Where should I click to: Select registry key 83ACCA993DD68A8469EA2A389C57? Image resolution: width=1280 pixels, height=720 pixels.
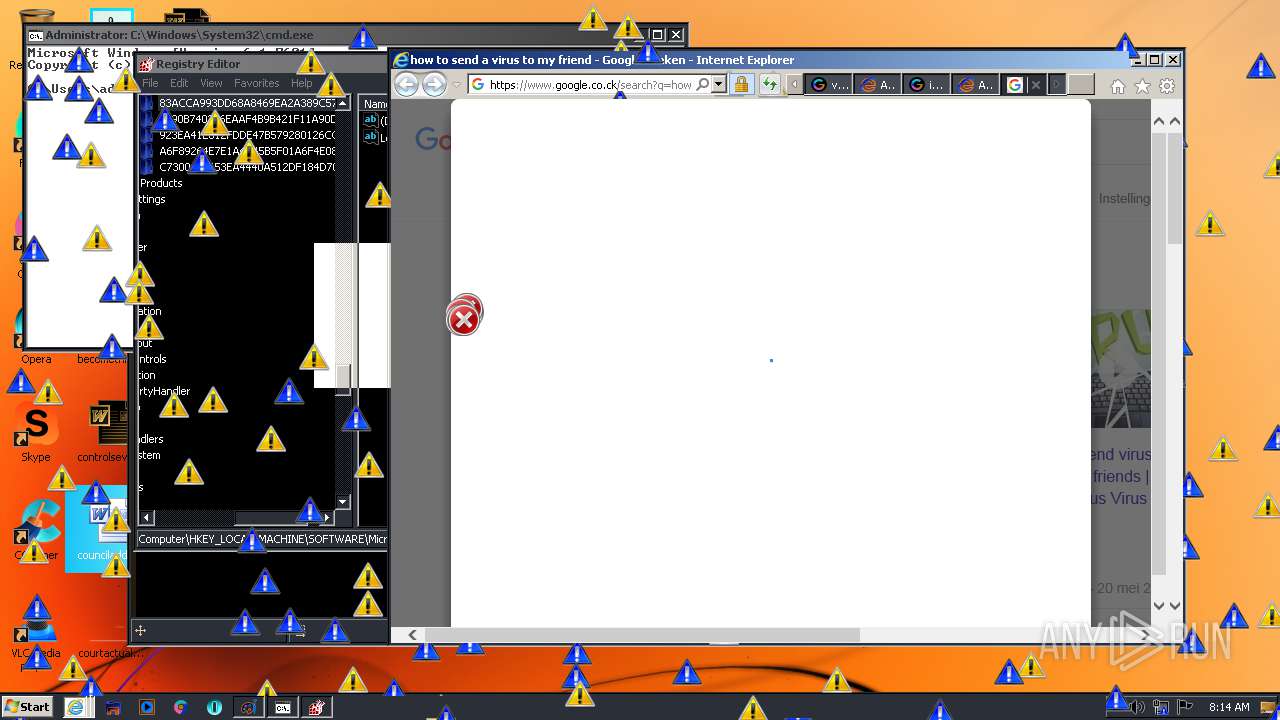[247, 103]
